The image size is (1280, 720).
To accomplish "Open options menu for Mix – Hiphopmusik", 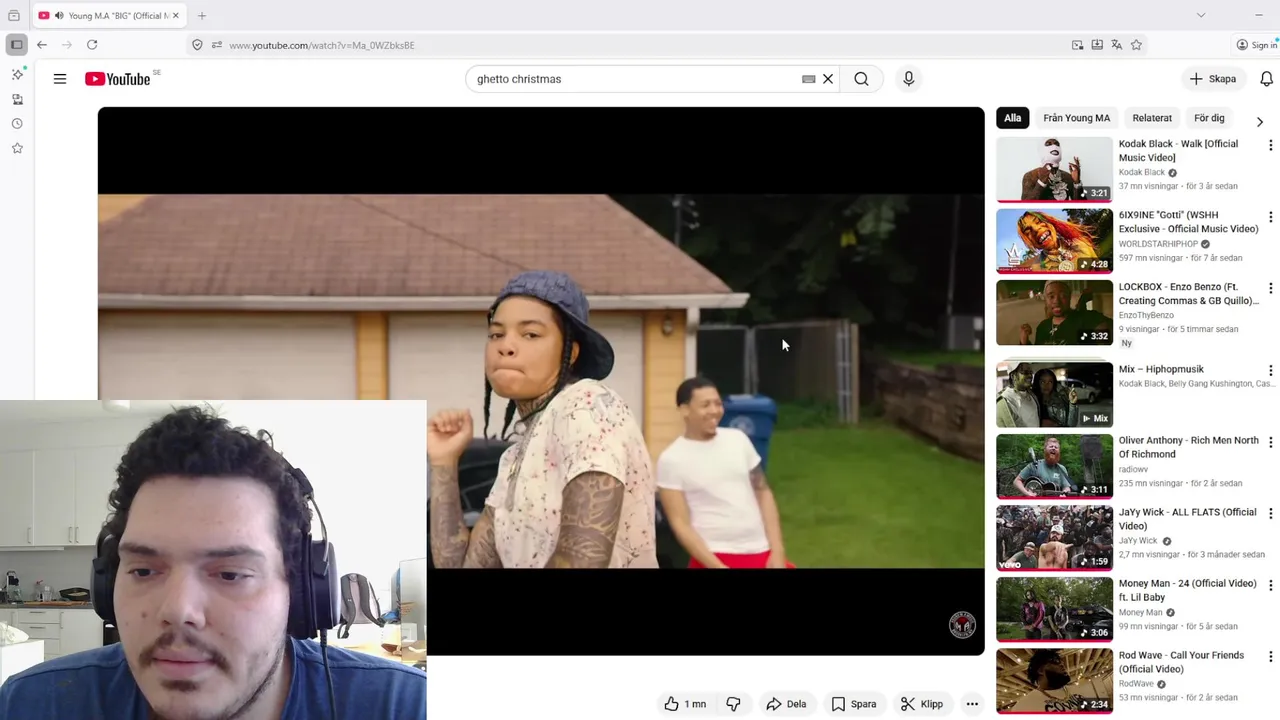I will [1270, 371].
